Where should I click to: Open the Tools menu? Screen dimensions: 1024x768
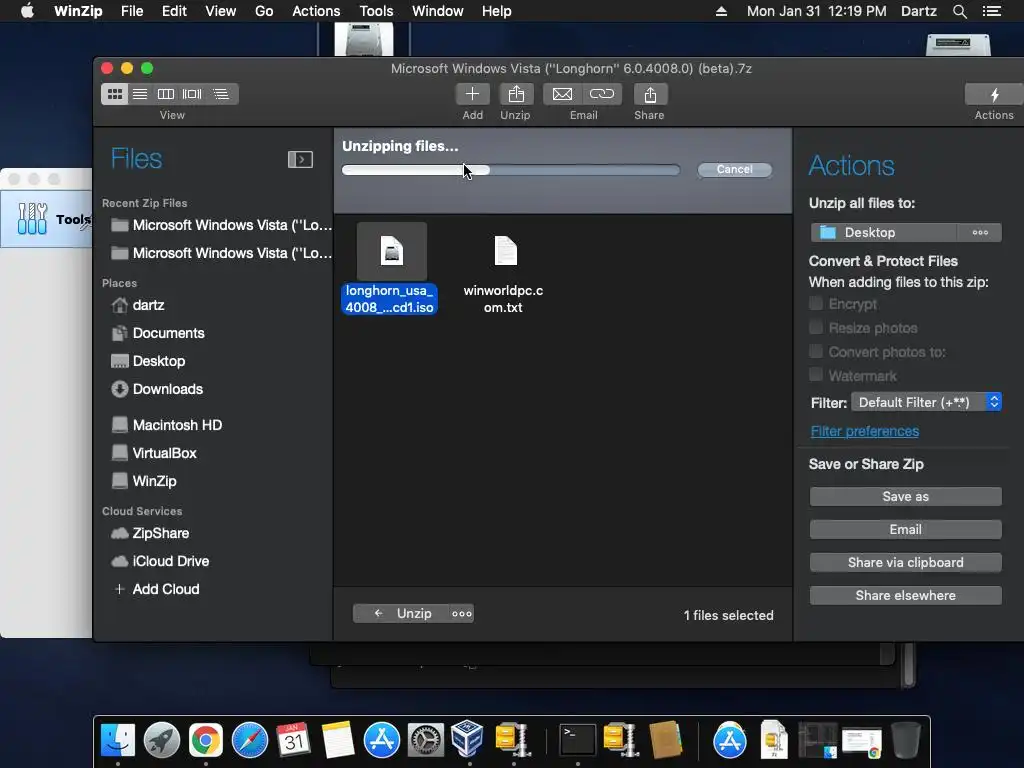tap(376, 11)
